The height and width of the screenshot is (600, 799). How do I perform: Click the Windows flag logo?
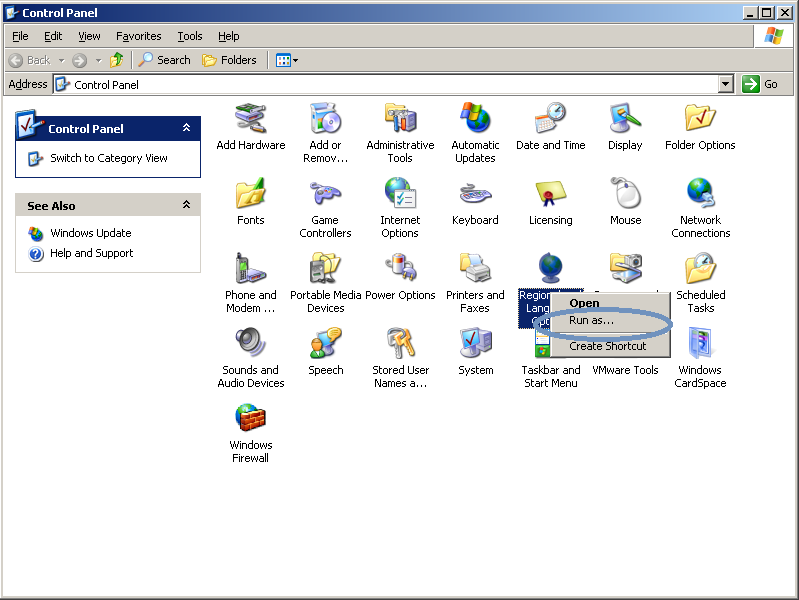pos(774,36)
